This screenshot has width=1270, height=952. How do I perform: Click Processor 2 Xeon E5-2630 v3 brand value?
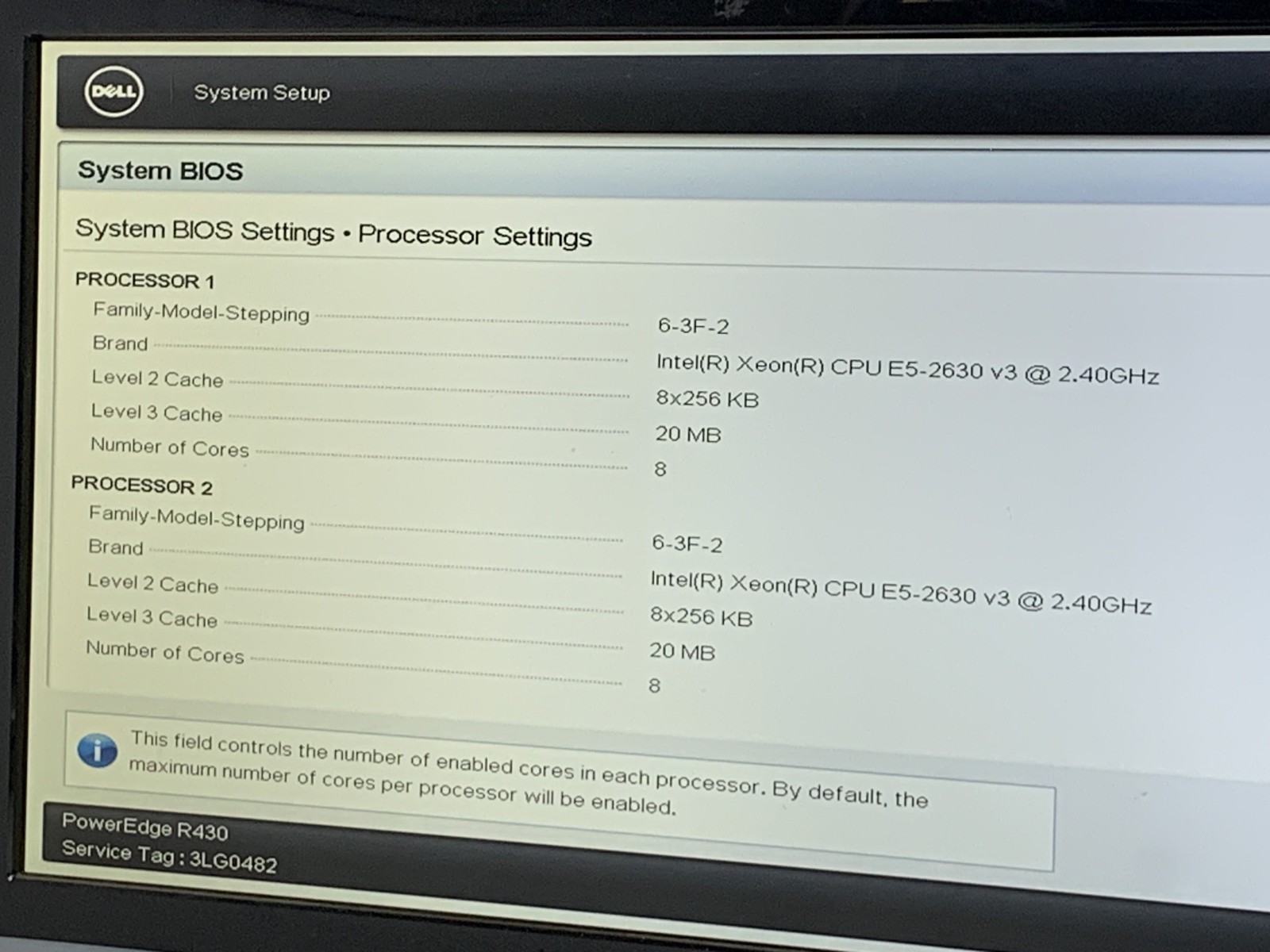click(901, 593)
